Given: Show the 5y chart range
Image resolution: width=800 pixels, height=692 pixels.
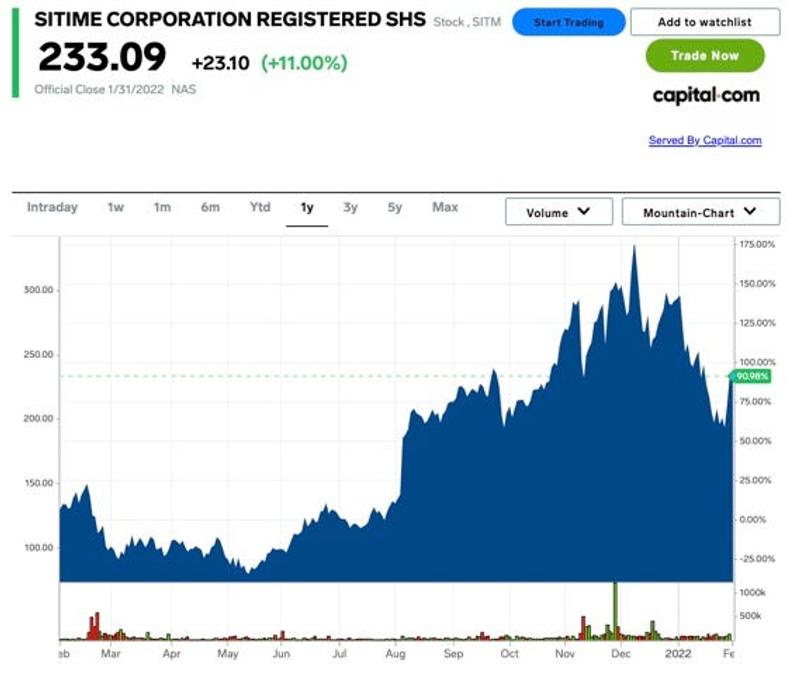Looking at the screenshot, I should (394, 207).
